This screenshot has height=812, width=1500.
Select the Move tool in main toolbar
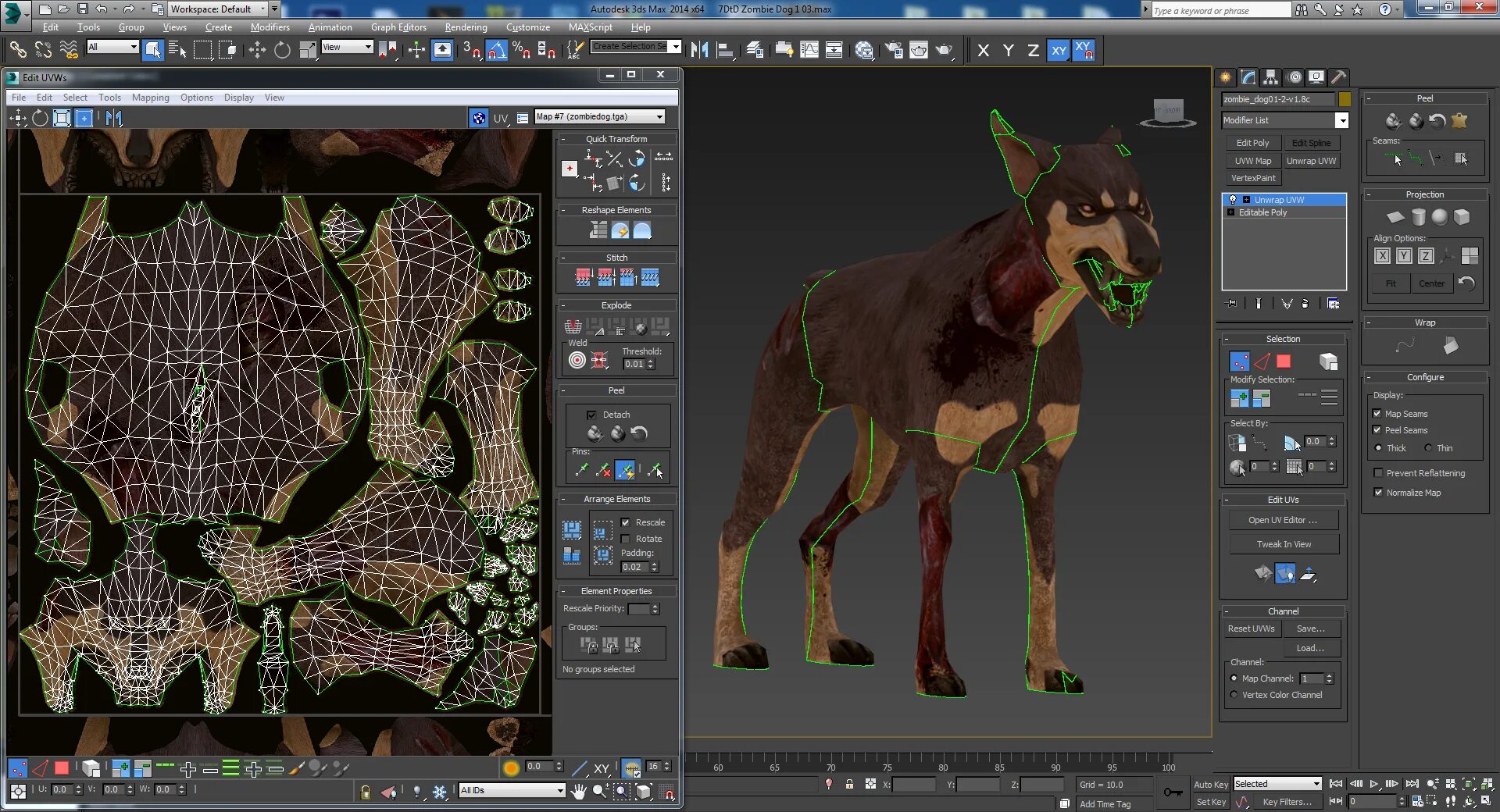point(257,51)
